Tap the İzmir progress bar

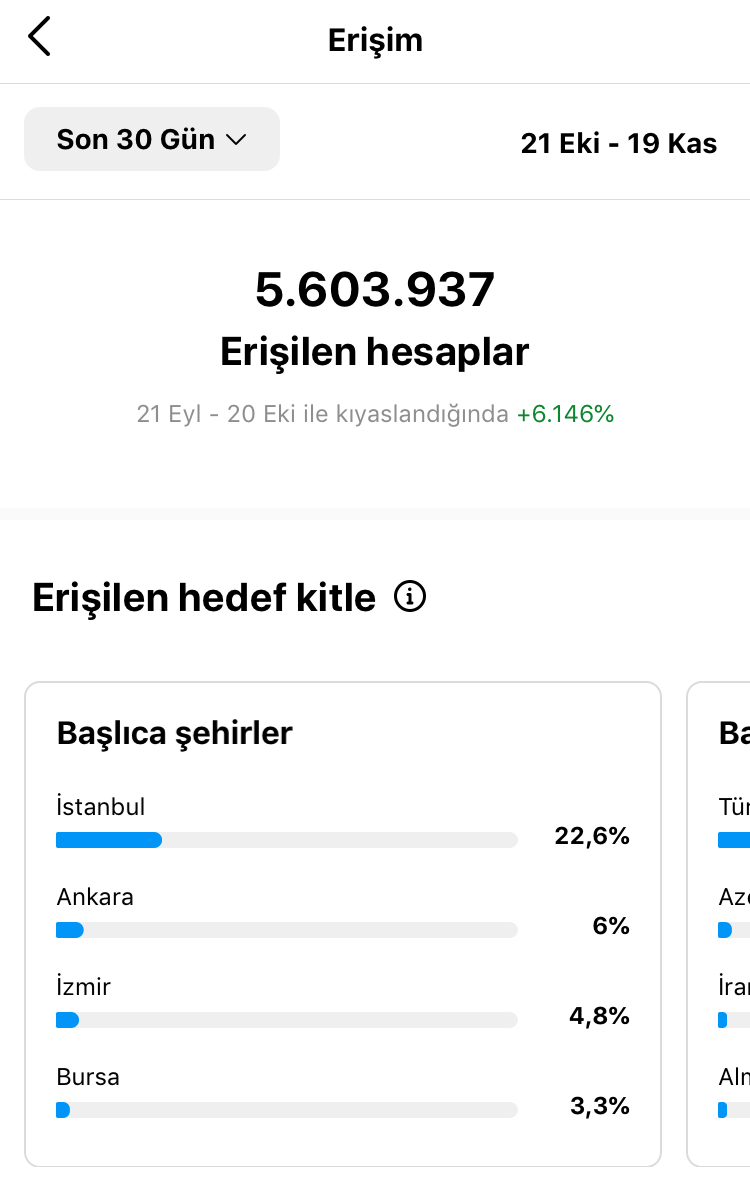pos(287,1020)
